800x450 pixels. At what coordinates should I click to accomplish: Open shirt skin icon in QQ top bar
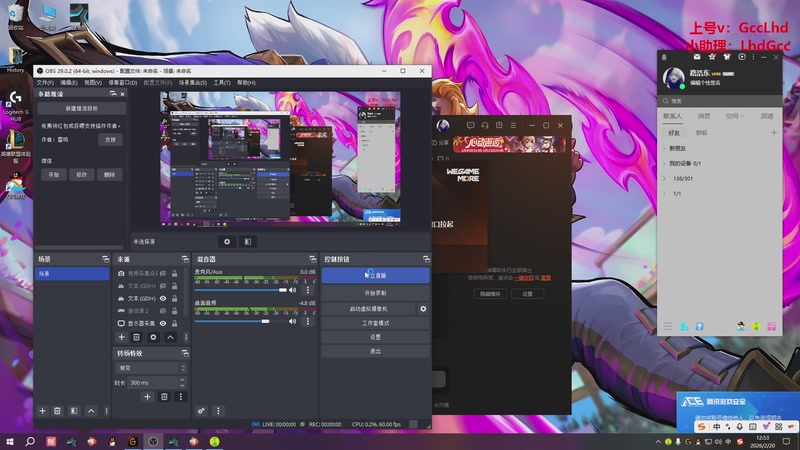point(727,57)
